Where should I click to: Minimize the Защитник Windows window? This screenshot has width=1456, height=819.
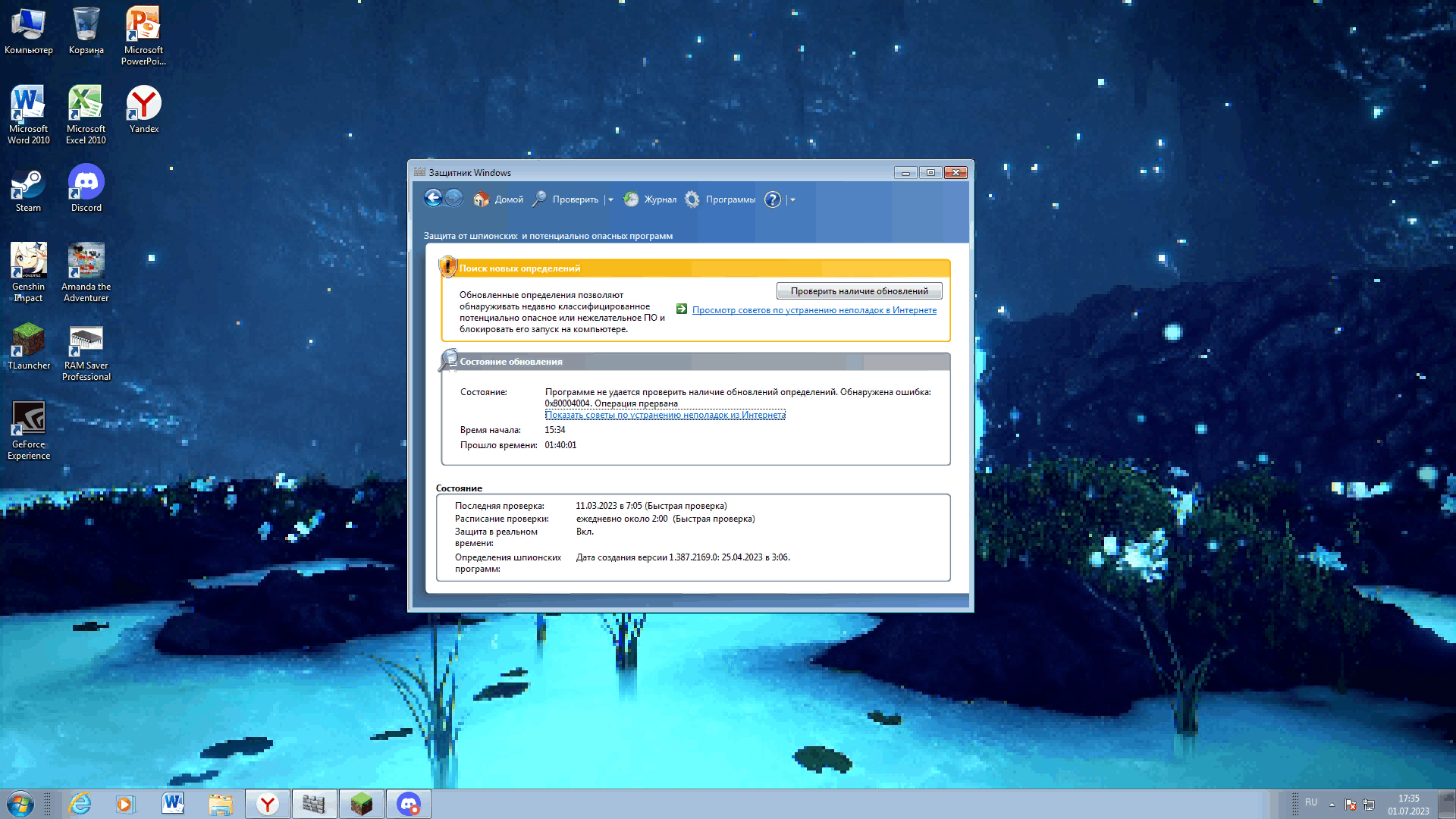coord(905,172)
